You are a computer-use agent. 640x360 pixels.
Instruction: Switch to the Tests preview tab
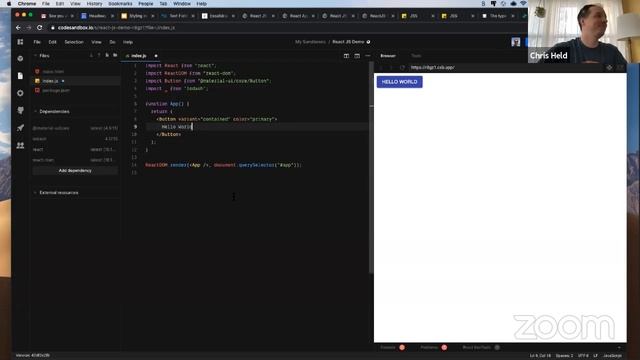(416, 56)
